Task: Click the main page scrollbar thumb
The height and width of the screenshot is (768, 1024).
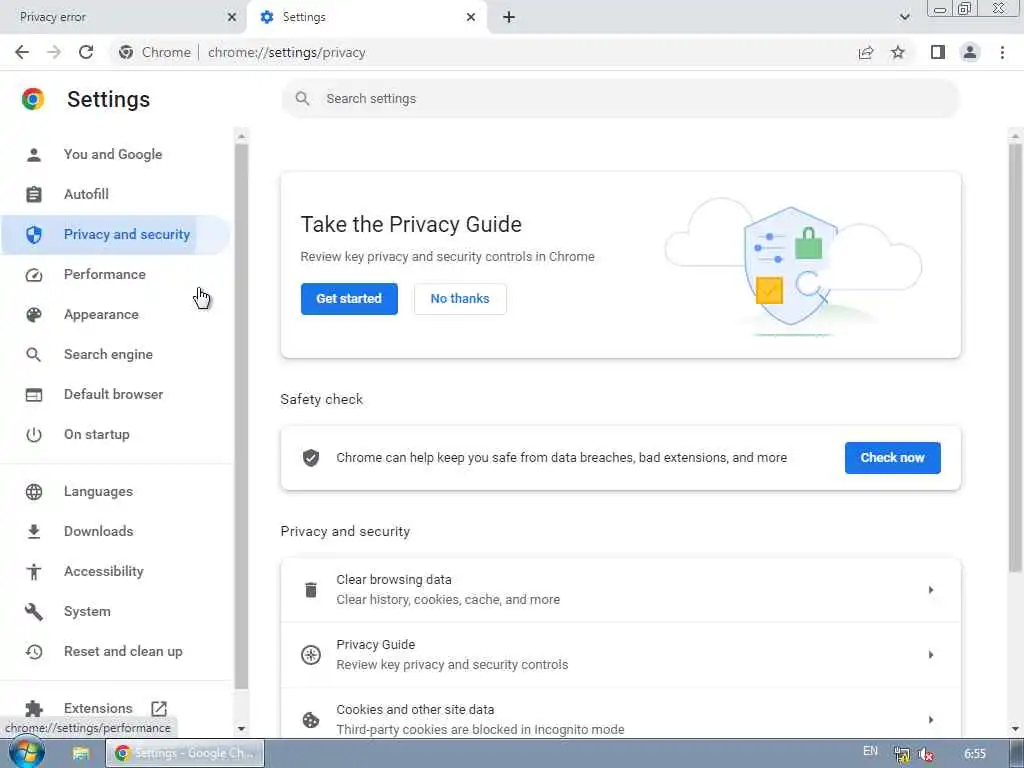Action: click(x=1015, y=358)
